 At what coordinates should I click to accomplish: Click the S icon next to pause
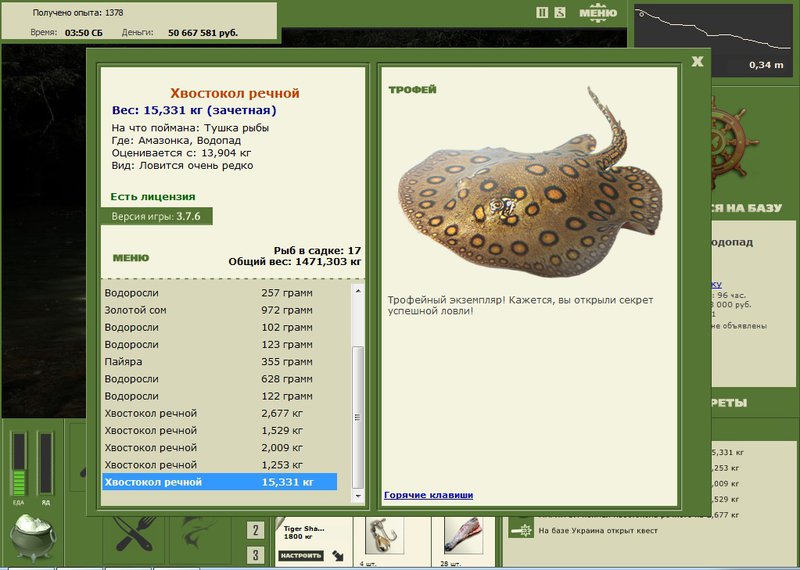[x=560, y=12]
